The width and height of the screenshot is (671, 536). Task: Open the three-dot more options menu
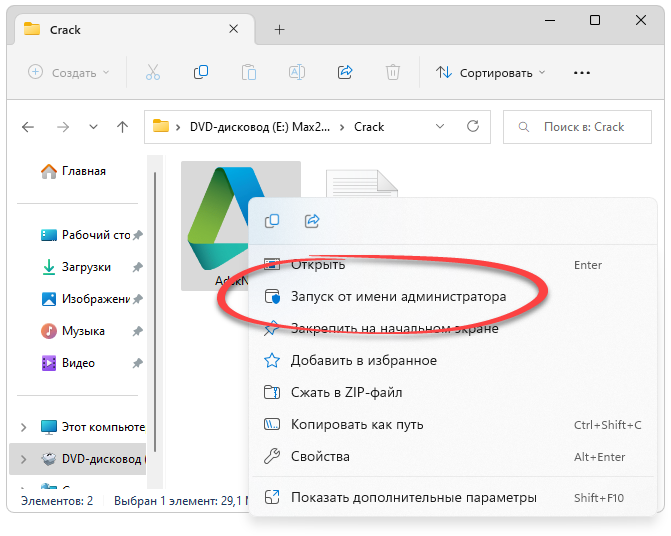(x=582, y=73)
